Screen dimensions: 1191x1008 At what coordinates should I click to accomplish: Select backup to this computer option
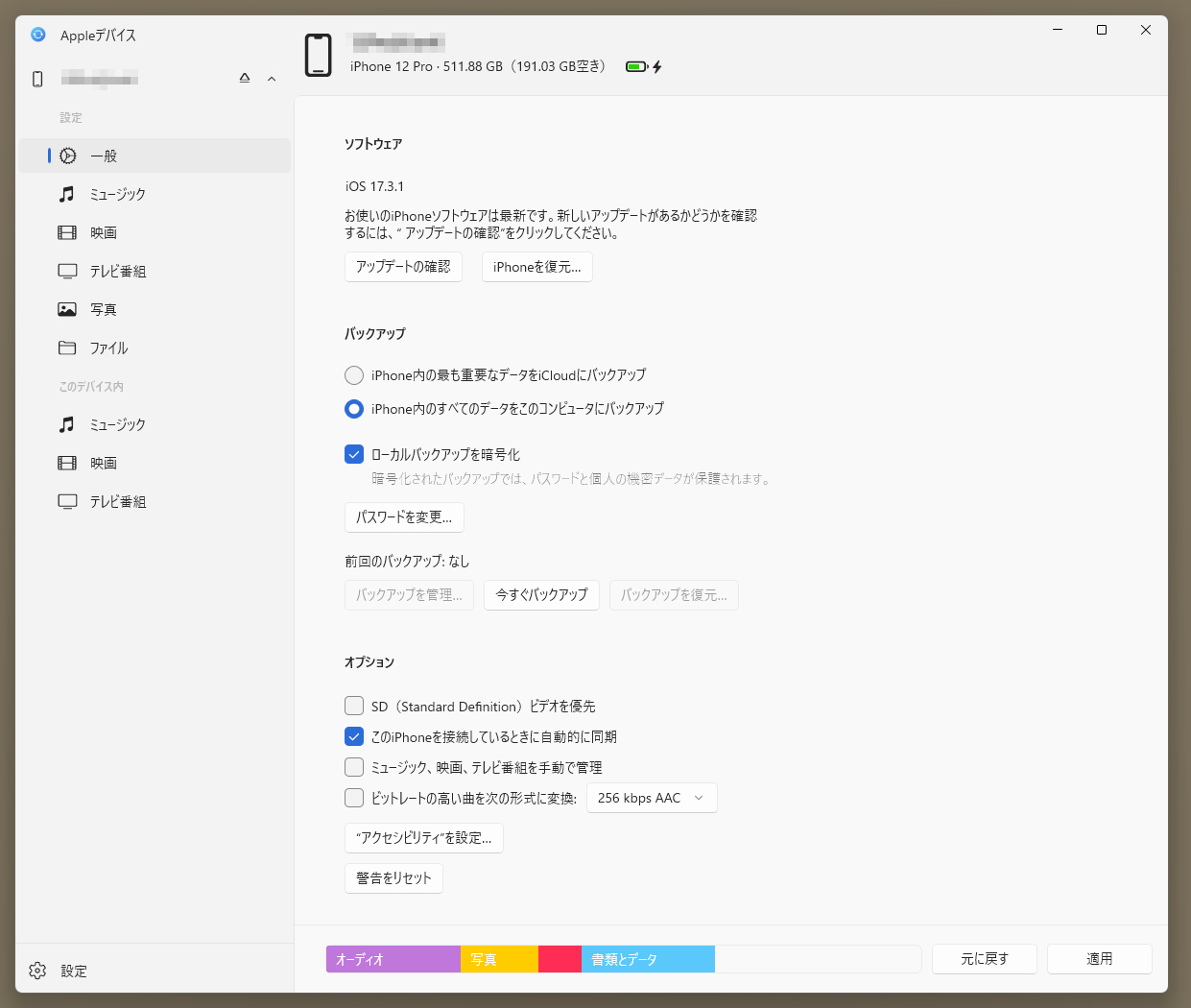pos(354,409)
